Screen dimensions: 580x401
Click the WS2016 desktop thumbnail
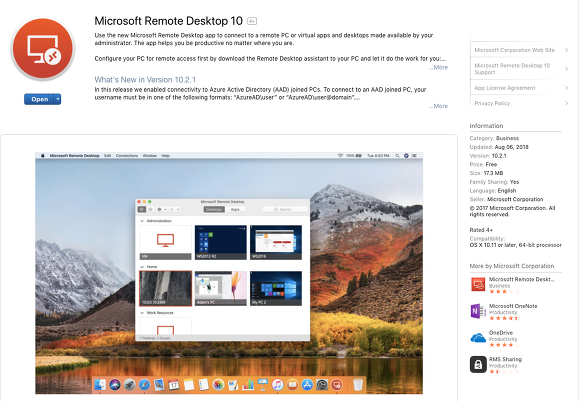(x=276, y=242)
